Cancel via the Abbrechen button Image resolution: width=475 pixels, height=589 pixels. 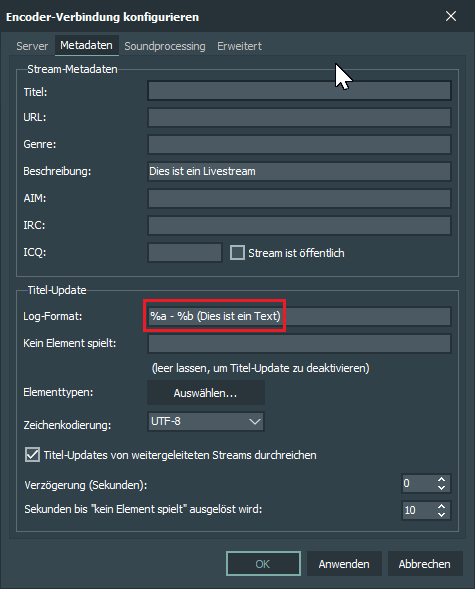pos(425,563)
